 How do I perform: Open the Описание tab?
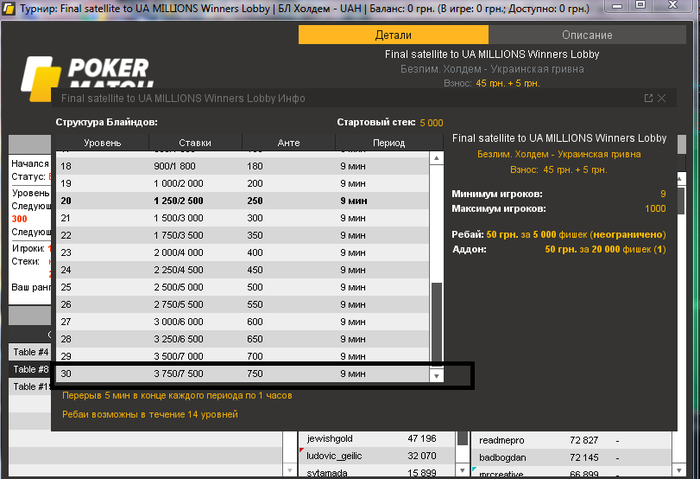click(x=587, y=35)
